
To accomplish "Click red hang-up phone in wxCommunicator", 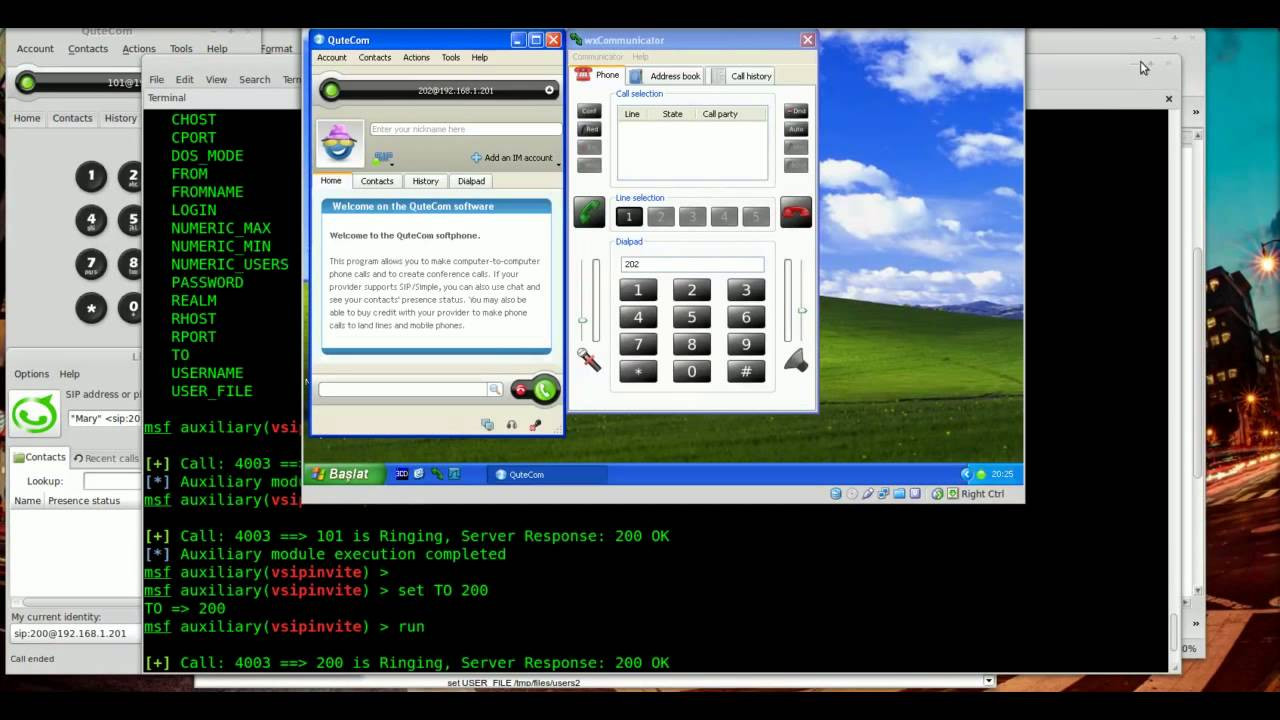I will pos(796,212).
